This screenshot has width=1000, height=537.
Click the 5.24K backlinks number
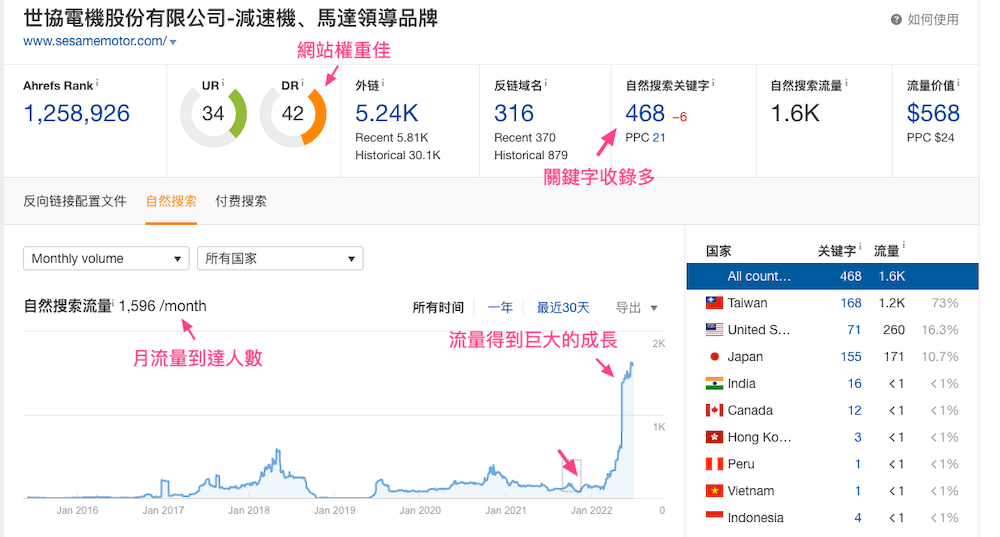tap(386, 114)
